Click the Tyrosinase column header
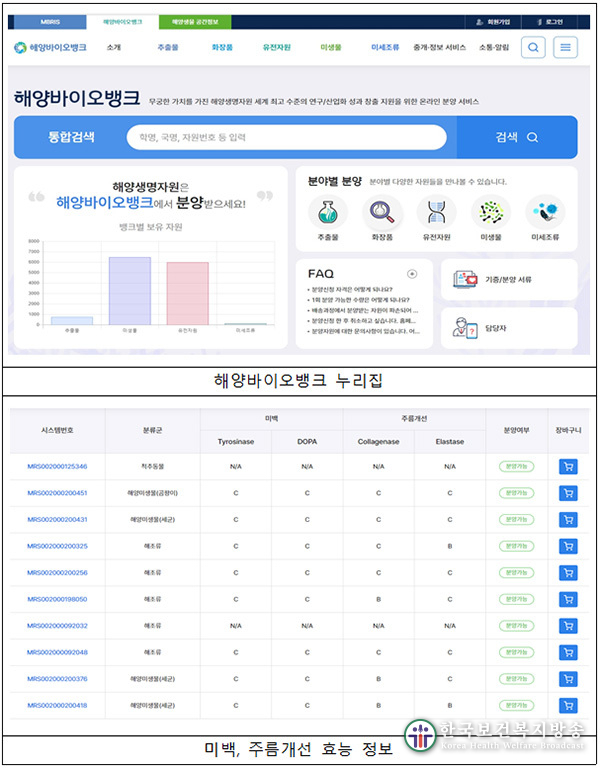 tap(236, 441)
